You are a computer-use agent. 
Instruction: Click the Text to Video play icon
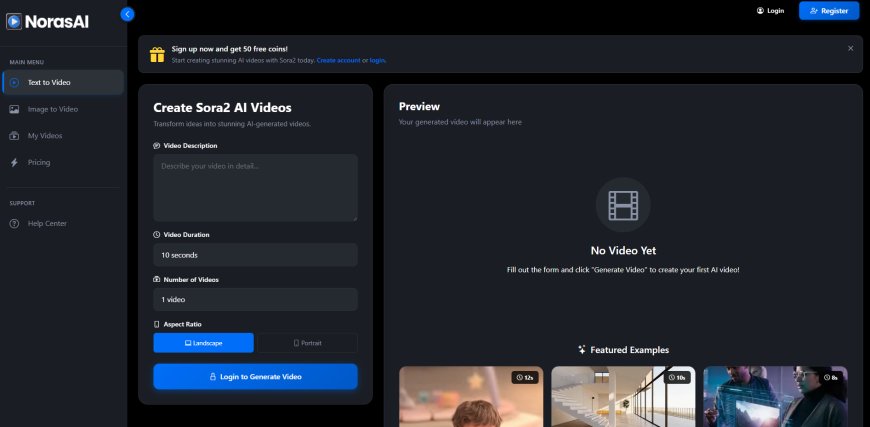14,83
